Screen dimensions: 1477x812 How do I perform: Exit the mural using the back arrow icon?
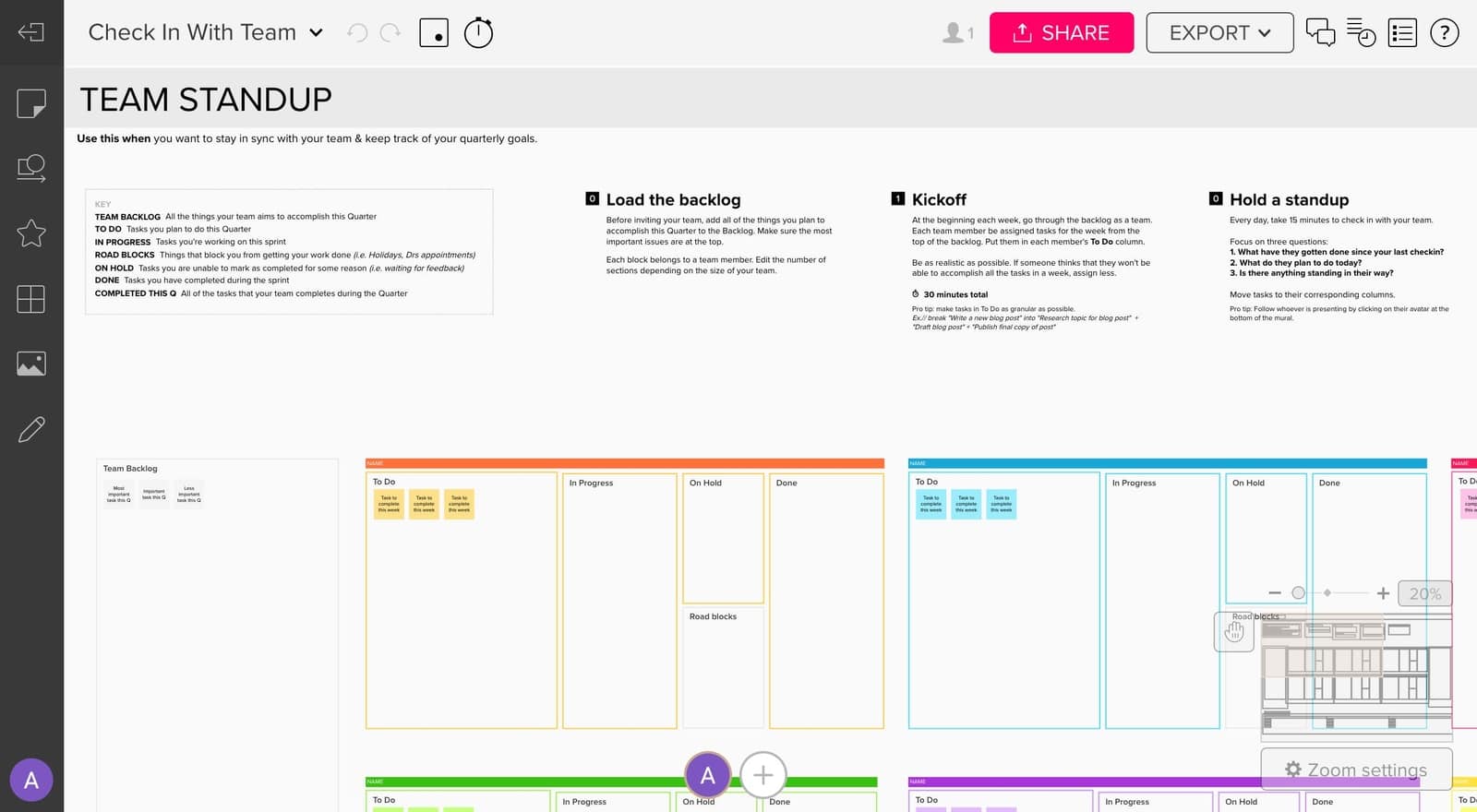pos(31,32)
